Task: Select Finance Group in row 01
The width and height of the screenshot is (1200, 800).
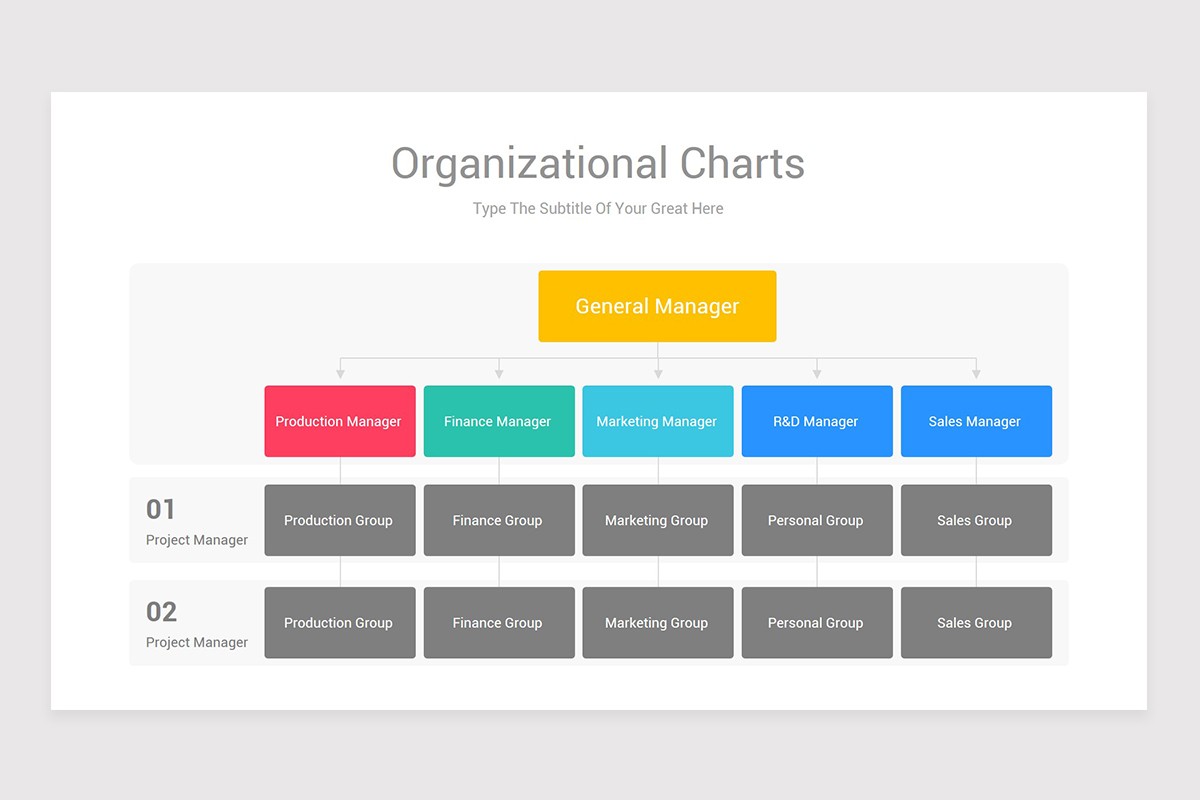Action: (x=498, y=520)
